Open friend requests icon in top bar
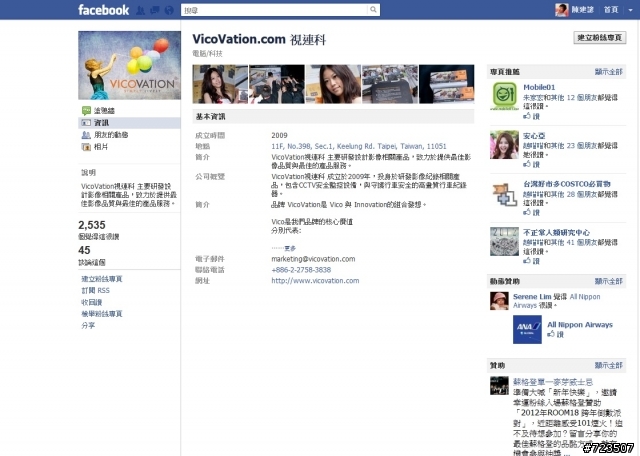 140,10
